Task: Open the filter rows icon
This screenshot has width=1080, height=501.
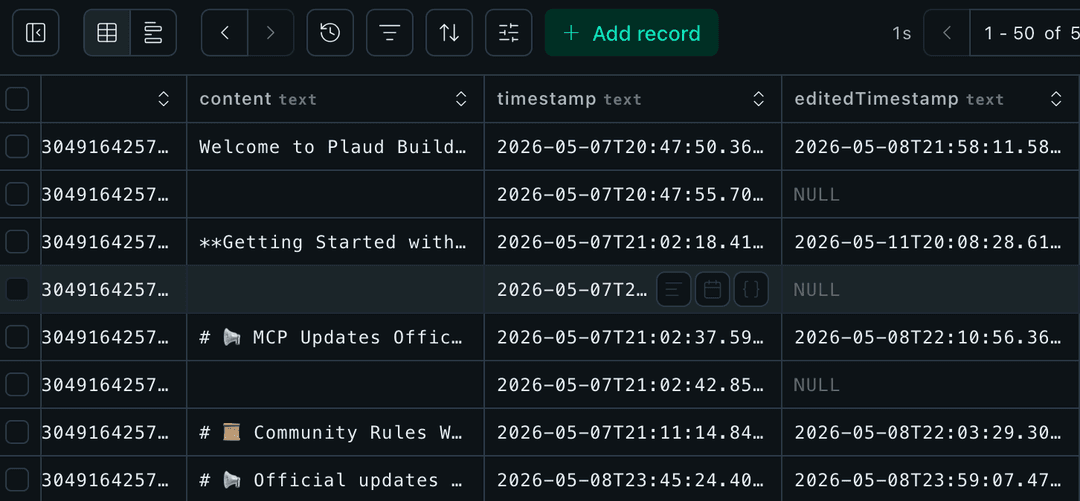Action: [x=390, y=32]
